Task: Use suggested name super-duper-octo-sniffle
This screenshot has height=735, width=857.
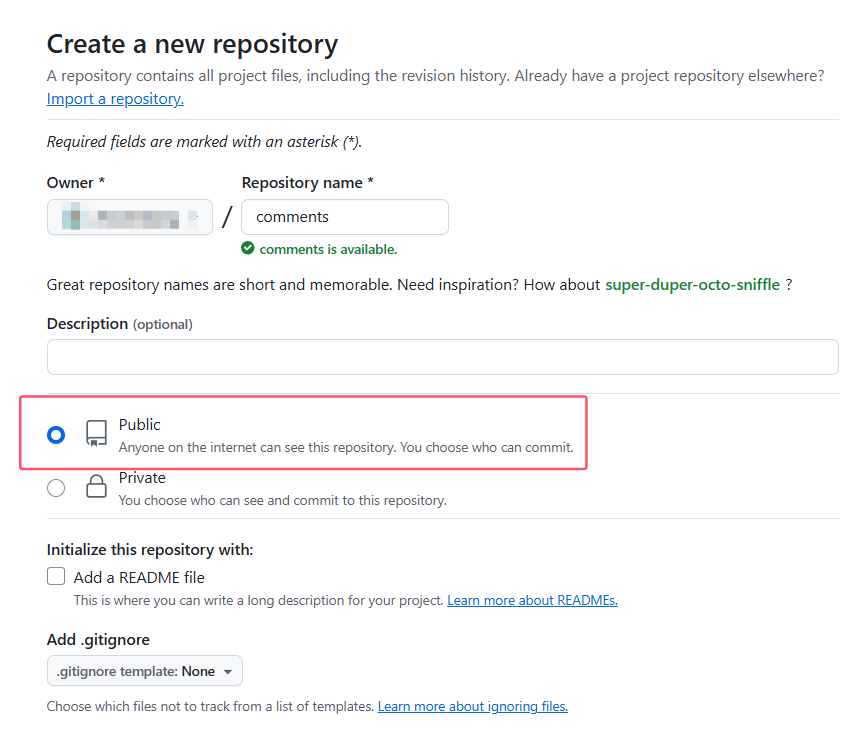Action: click(692, 285)
